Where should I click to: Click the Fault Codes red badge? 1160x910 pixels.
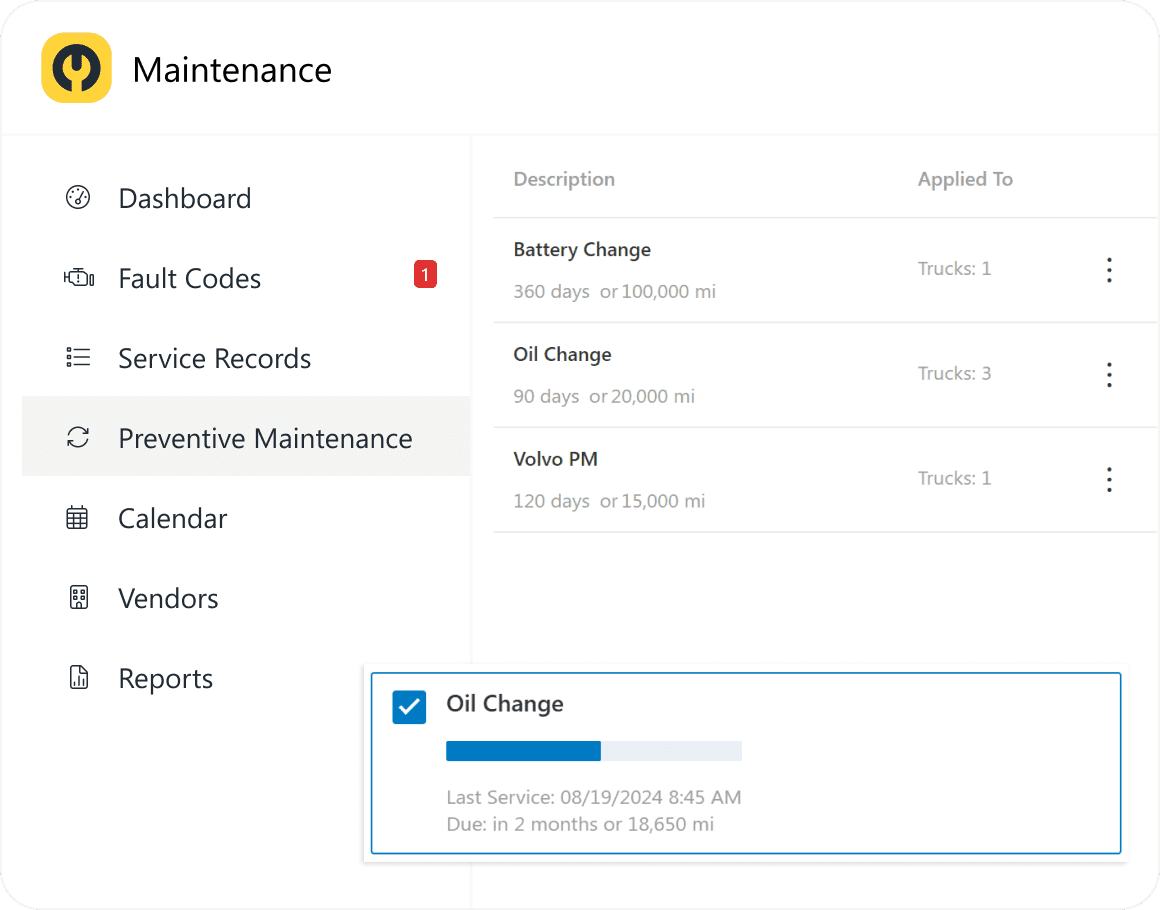[x=425, y=274]
